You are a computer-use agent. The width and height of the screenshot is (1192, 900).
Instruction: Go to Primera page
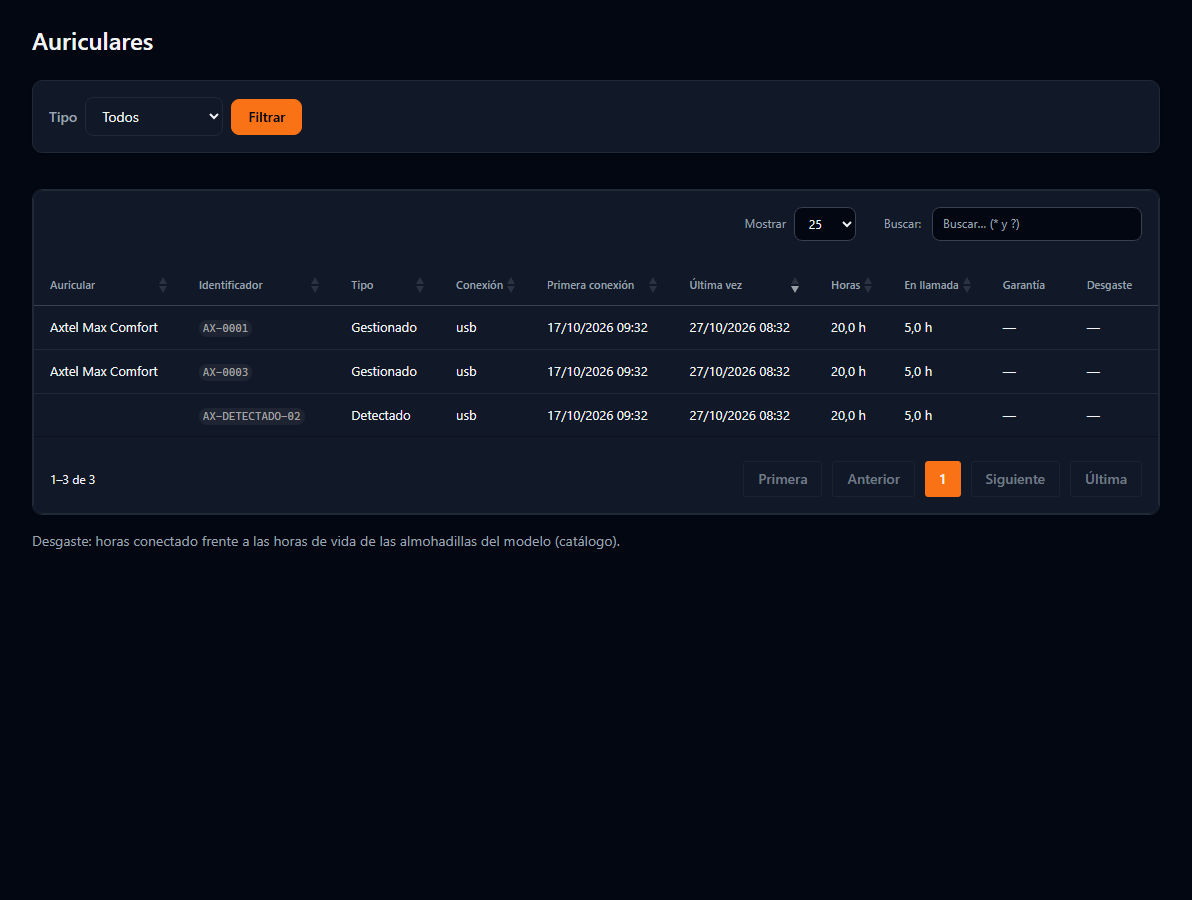point(782,479)
